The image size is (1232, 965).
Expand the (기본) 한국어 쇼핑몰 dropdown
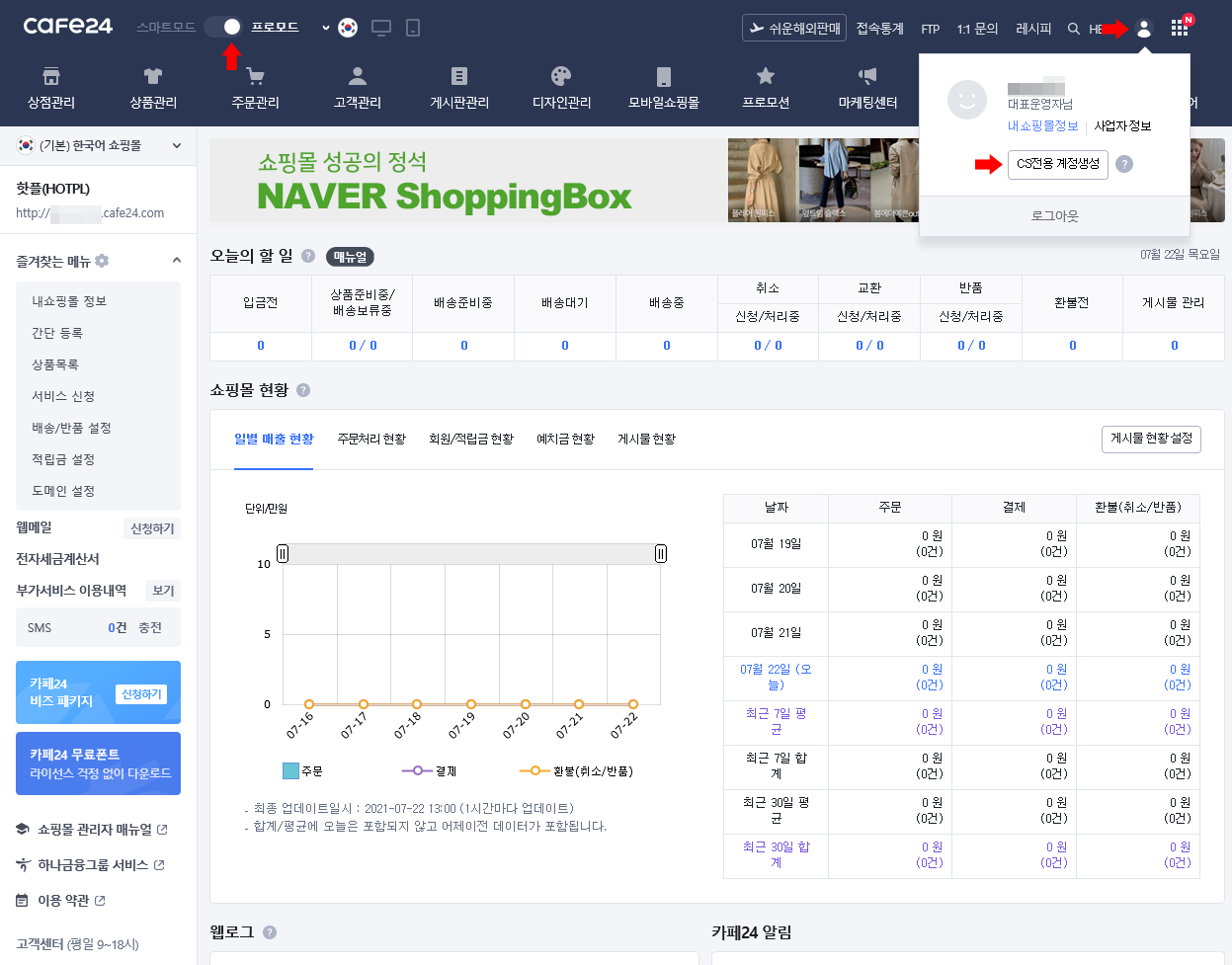[x=99, y=145]
